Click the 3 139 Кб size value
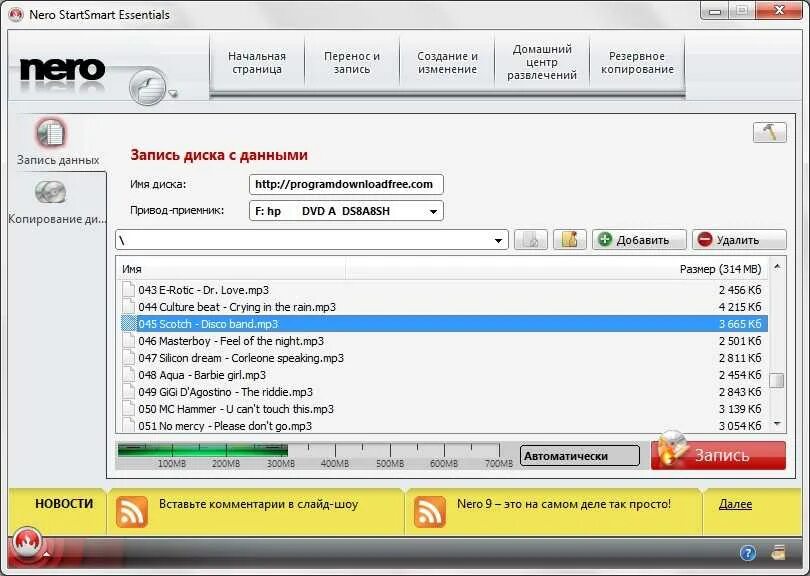 coord(740,409)
